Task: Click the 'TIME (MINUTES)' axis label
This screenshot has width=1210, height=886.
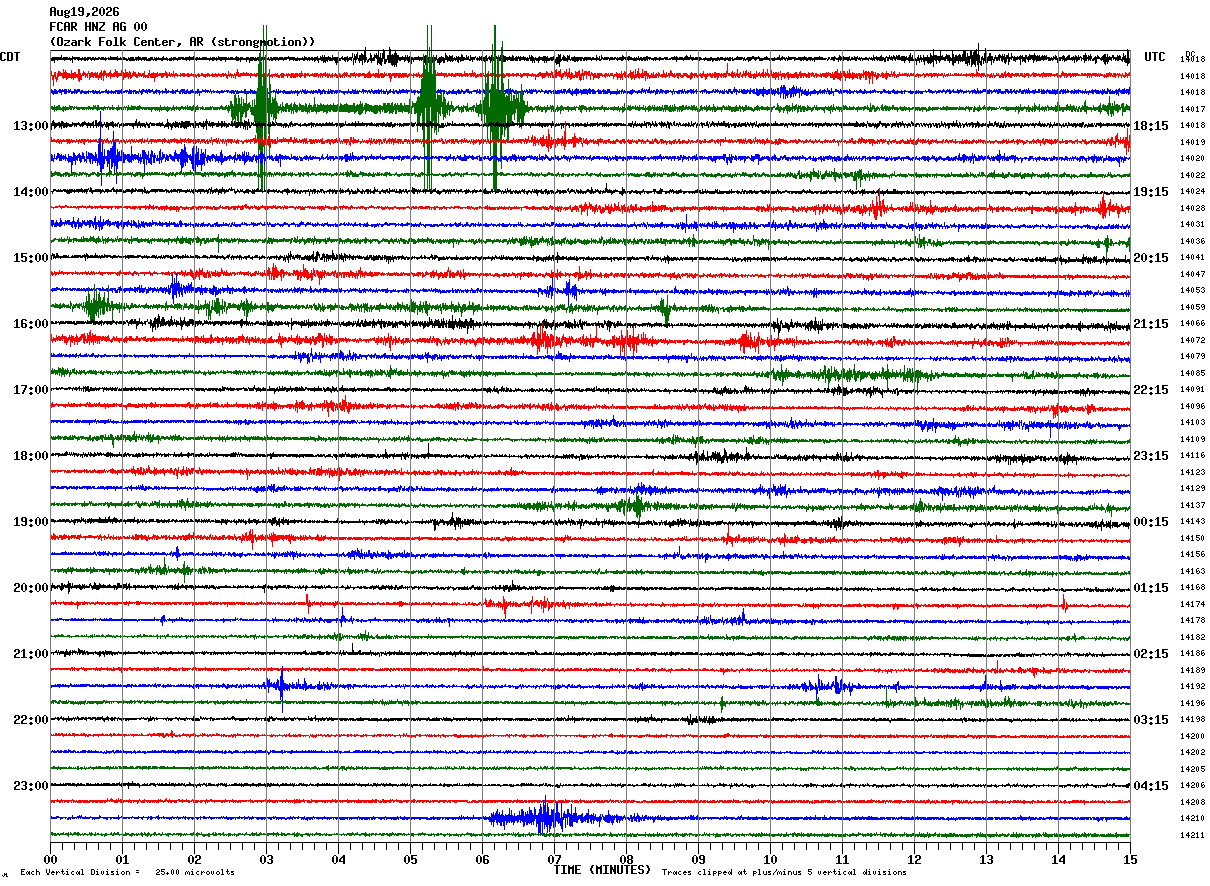Action: click(602, 870)
